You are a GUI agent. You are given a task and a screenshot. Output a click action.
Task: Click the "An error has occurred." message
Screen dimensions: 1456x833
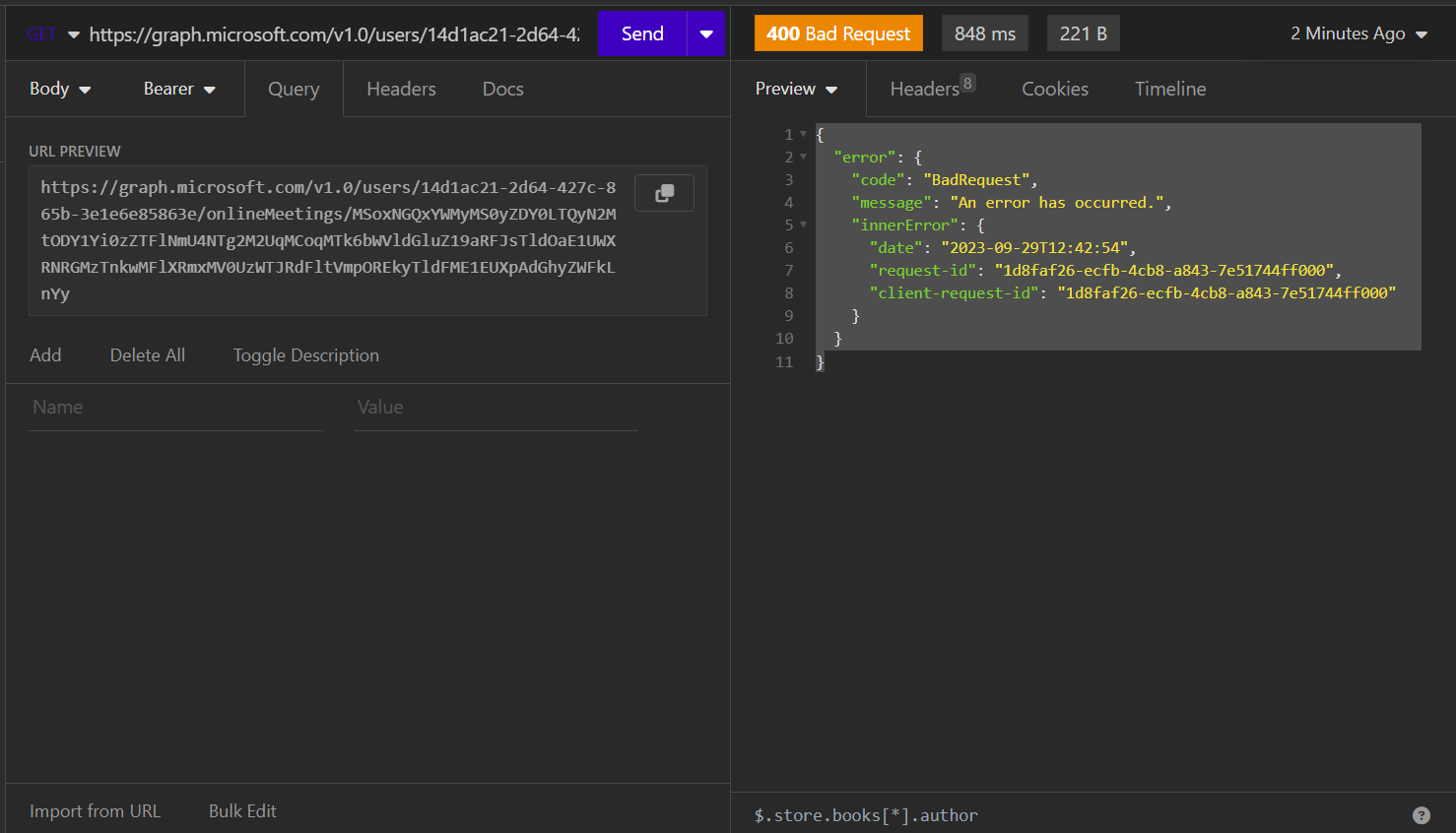[x=1057, y=203]
